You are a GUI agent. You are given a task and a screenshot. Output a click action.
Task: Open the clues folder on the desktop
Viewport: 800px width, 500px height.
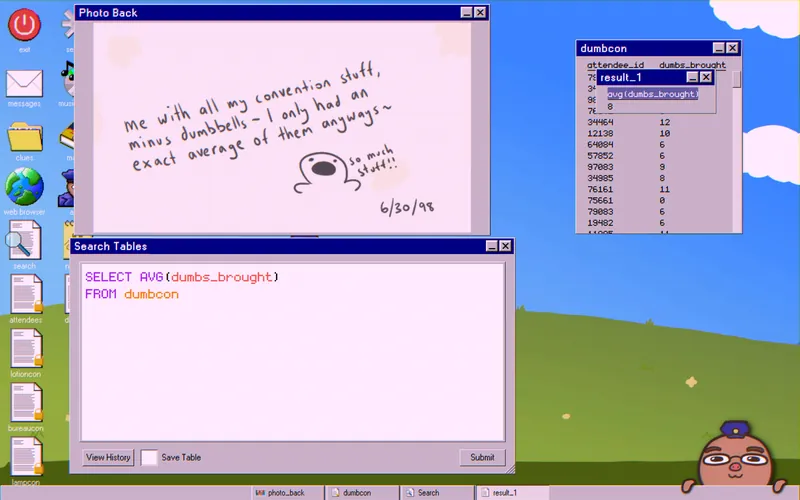pos(24,136)
